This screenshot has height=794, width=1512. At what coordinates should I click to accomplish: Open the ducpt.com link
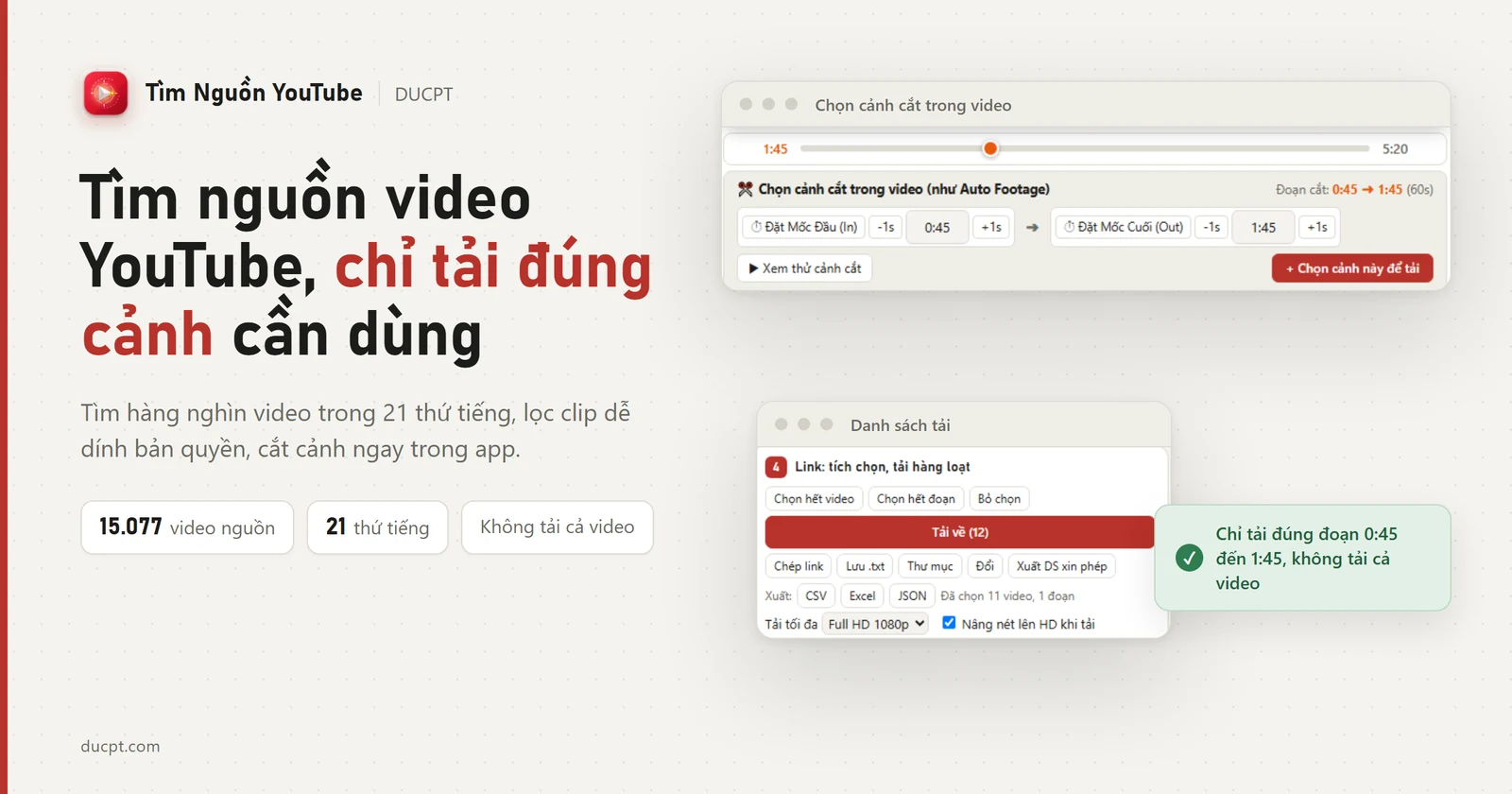coord(120,747)
